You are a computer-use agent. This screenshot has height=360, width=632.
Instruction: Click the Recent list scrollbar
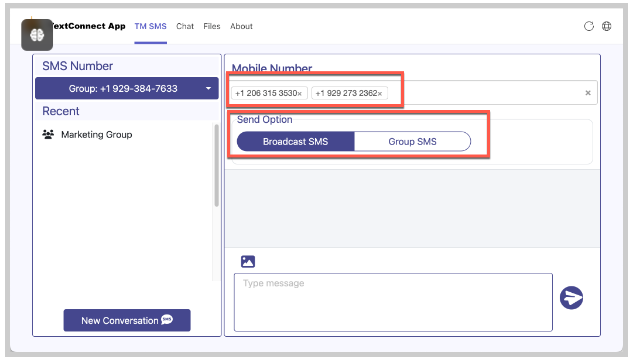point(216,166)
